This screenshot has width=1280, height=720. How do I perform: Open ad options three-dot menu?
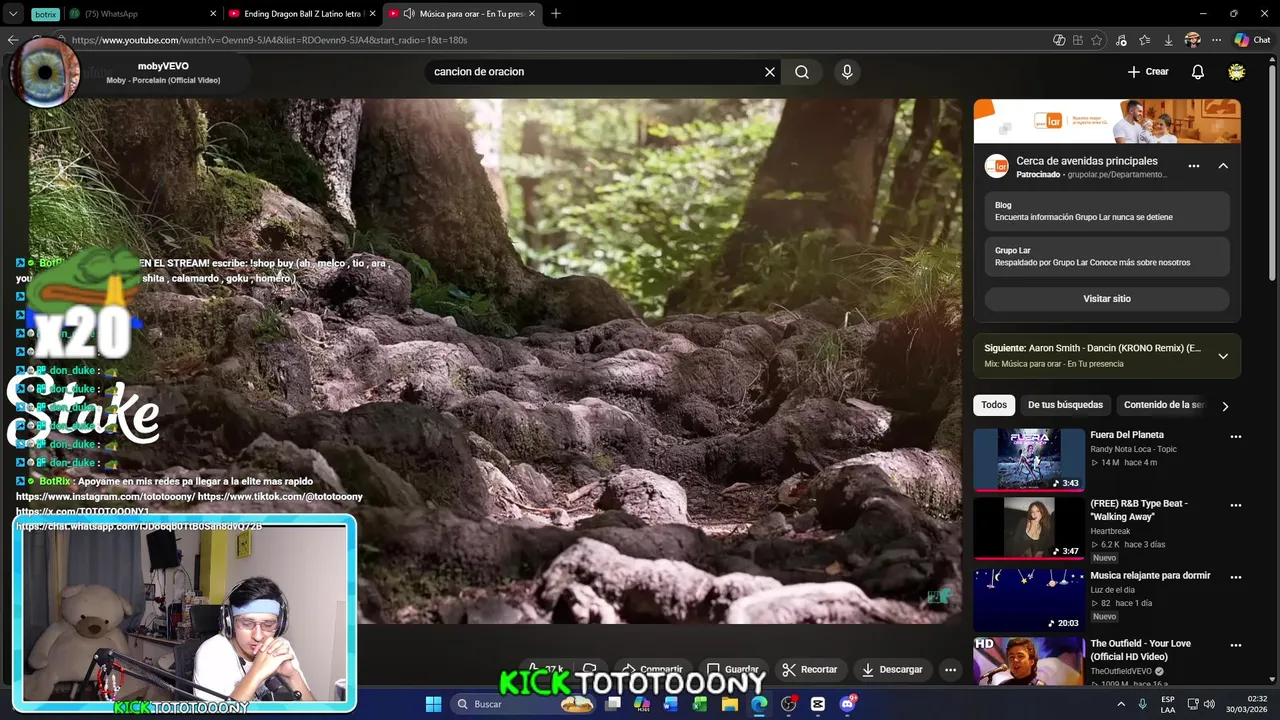[x=1193, y=166]
